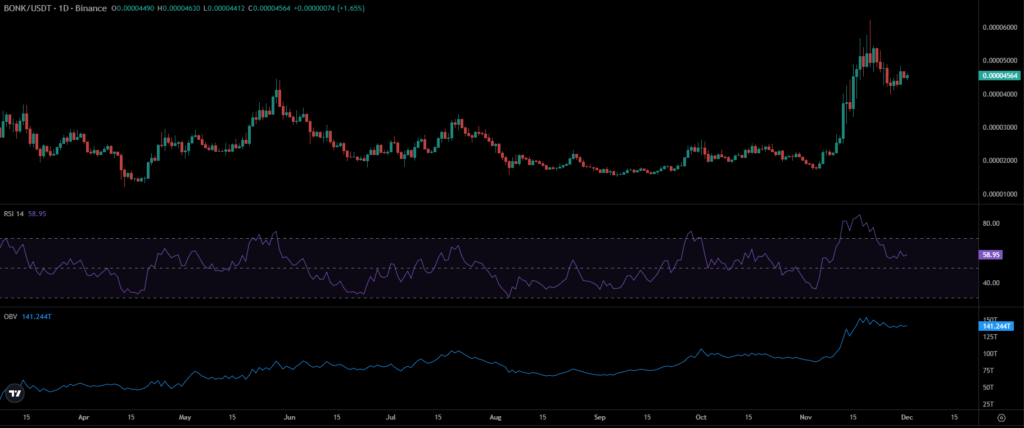Click the May label on time axis
Screen dimensions: 1024x428
pos(185,416)
